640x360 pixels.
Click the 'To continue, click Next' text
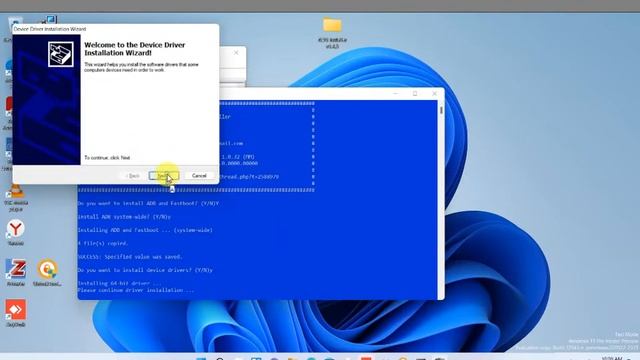click(107, 158)
